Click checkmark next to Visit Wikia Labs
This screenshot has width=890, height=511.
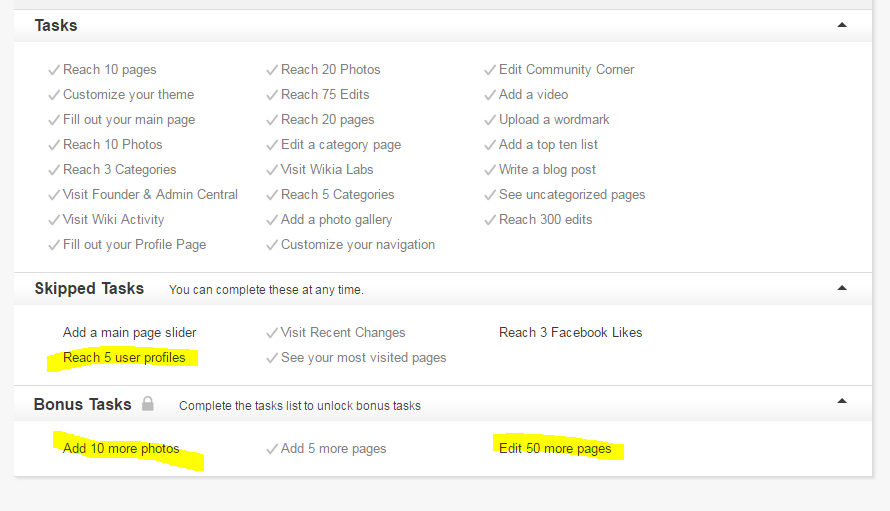pyautogui.click(x=272, y=170)
